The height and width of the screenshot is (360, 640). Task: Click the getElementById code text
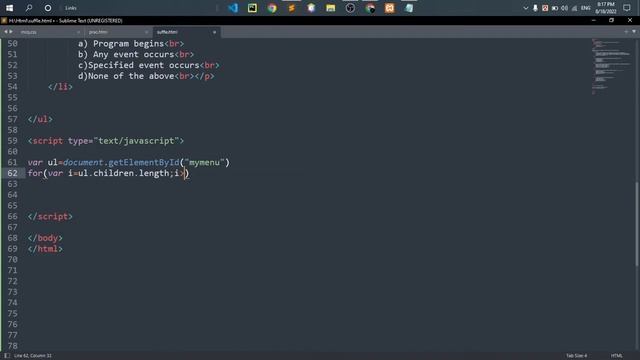(144, 162)
